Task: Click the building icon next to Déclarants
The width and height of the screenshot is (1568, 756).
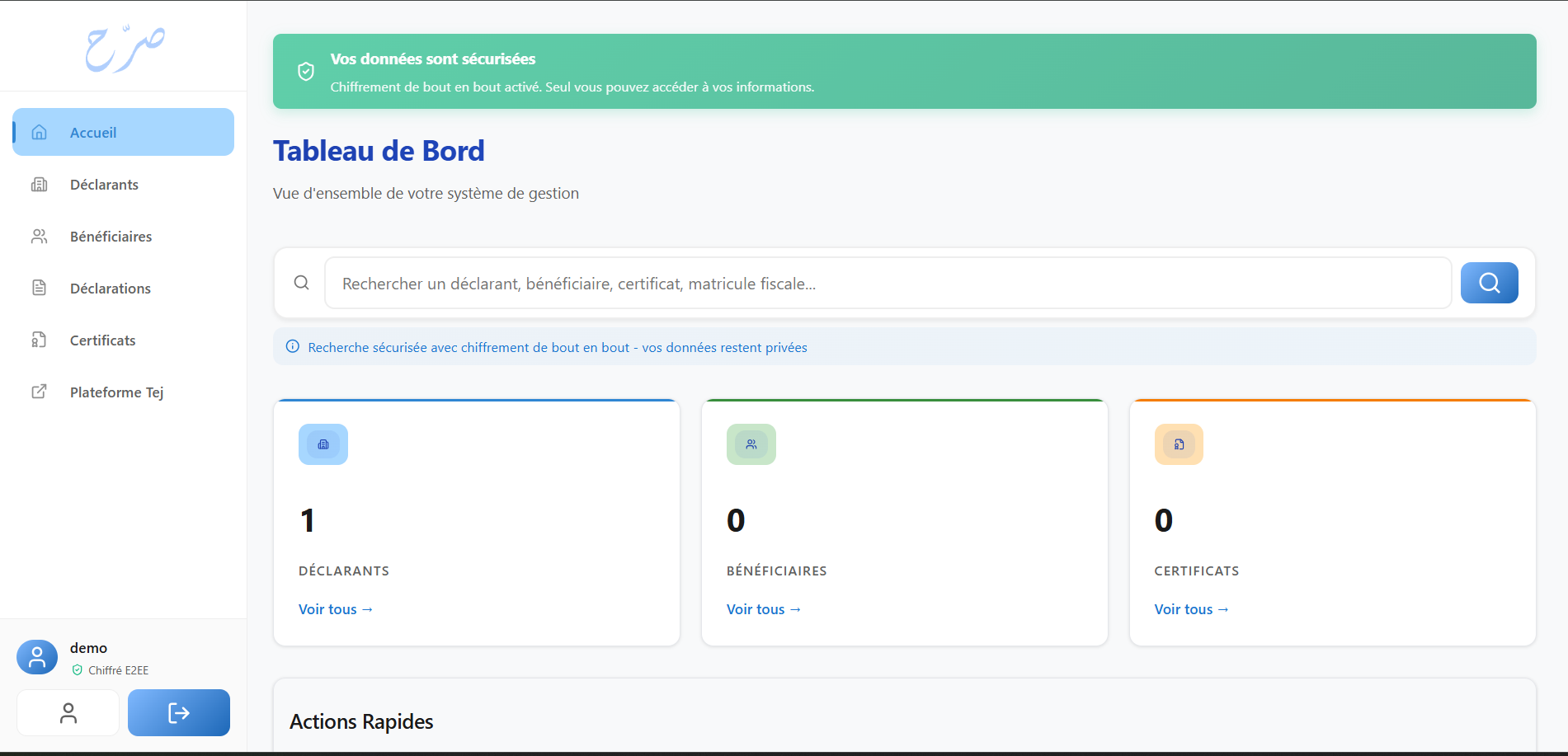Action: pos(39,184)
